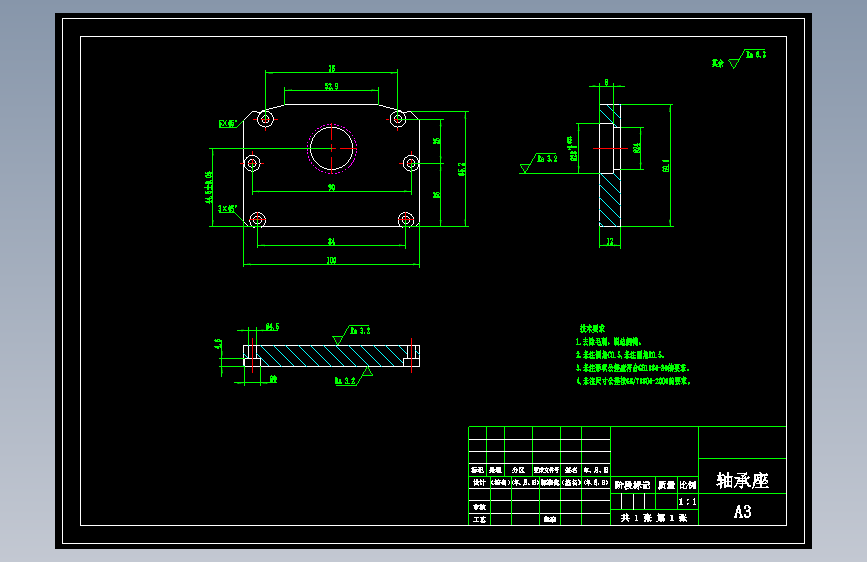Click the 工艺 row label
This screenshot has width=867, height=562.
coord(479,519)
